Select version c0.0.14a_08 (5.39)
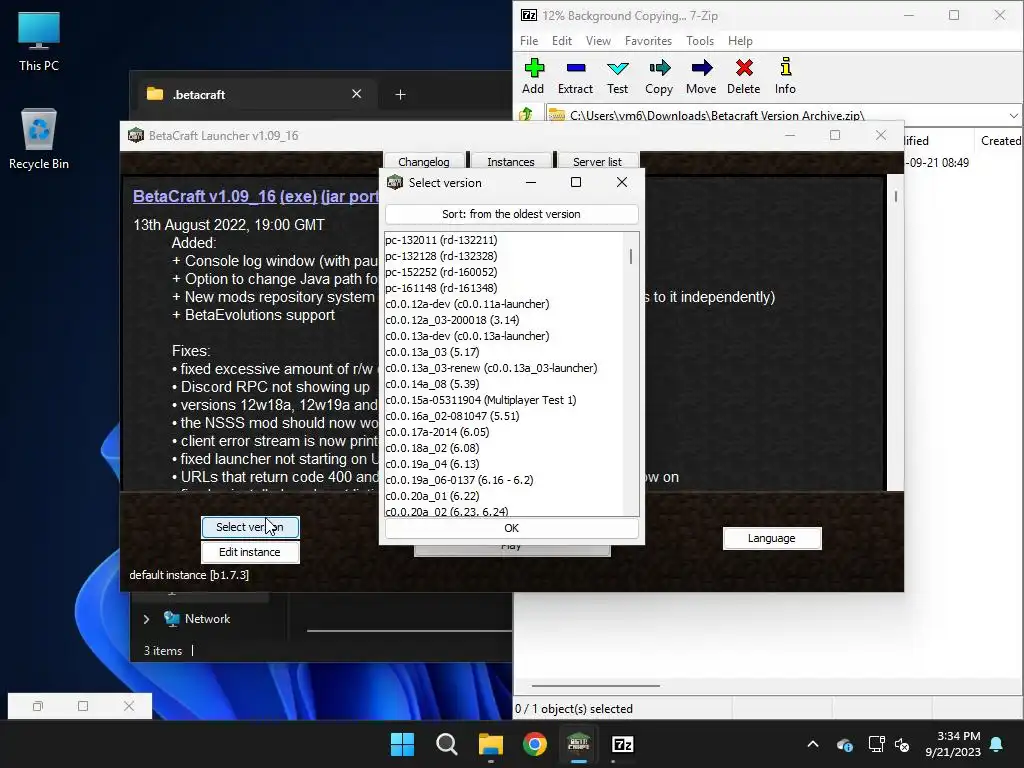This screenshot has height=768, width=1024. 504,384
